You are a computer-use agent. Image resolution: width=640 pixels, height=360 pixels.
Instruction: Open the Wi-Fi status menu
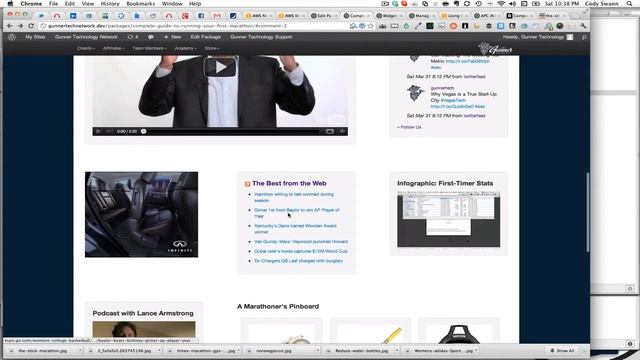point(501,4)
